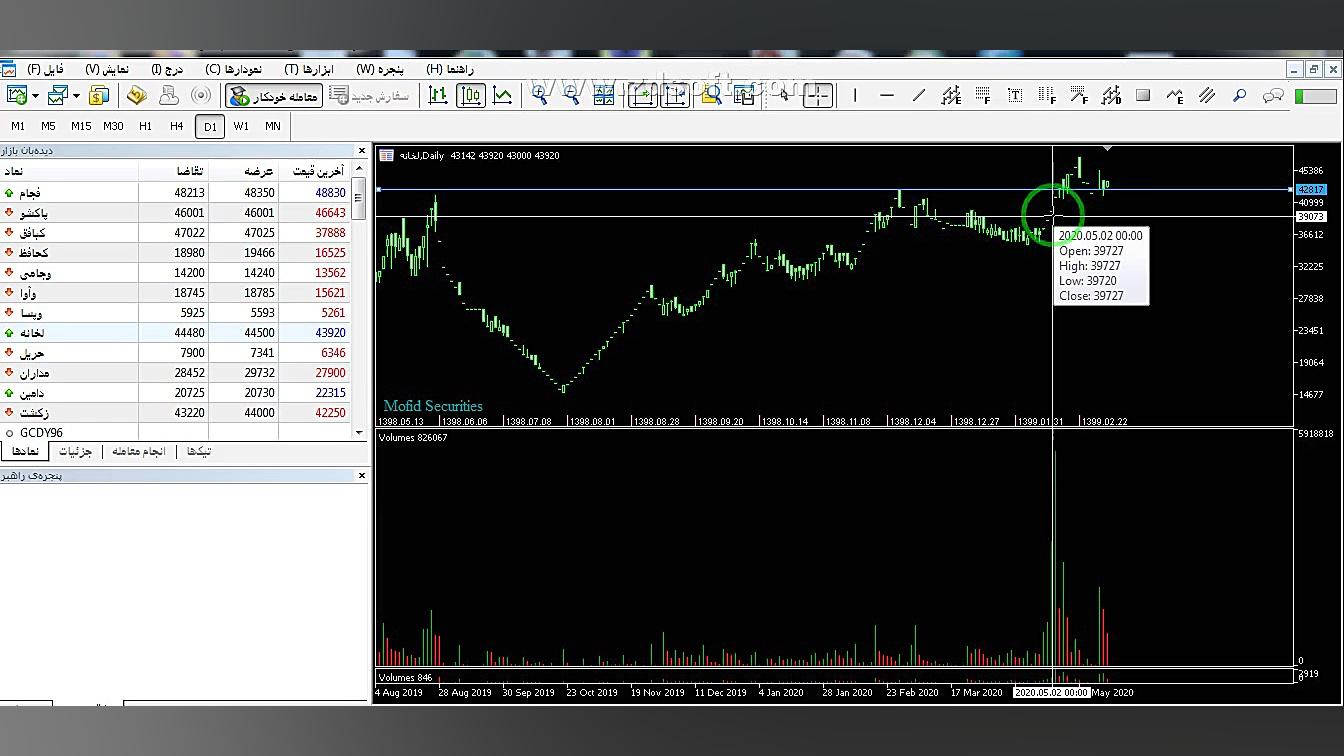
Task: Expand the profiles dropdown arrow
Action: pos(76,96)
